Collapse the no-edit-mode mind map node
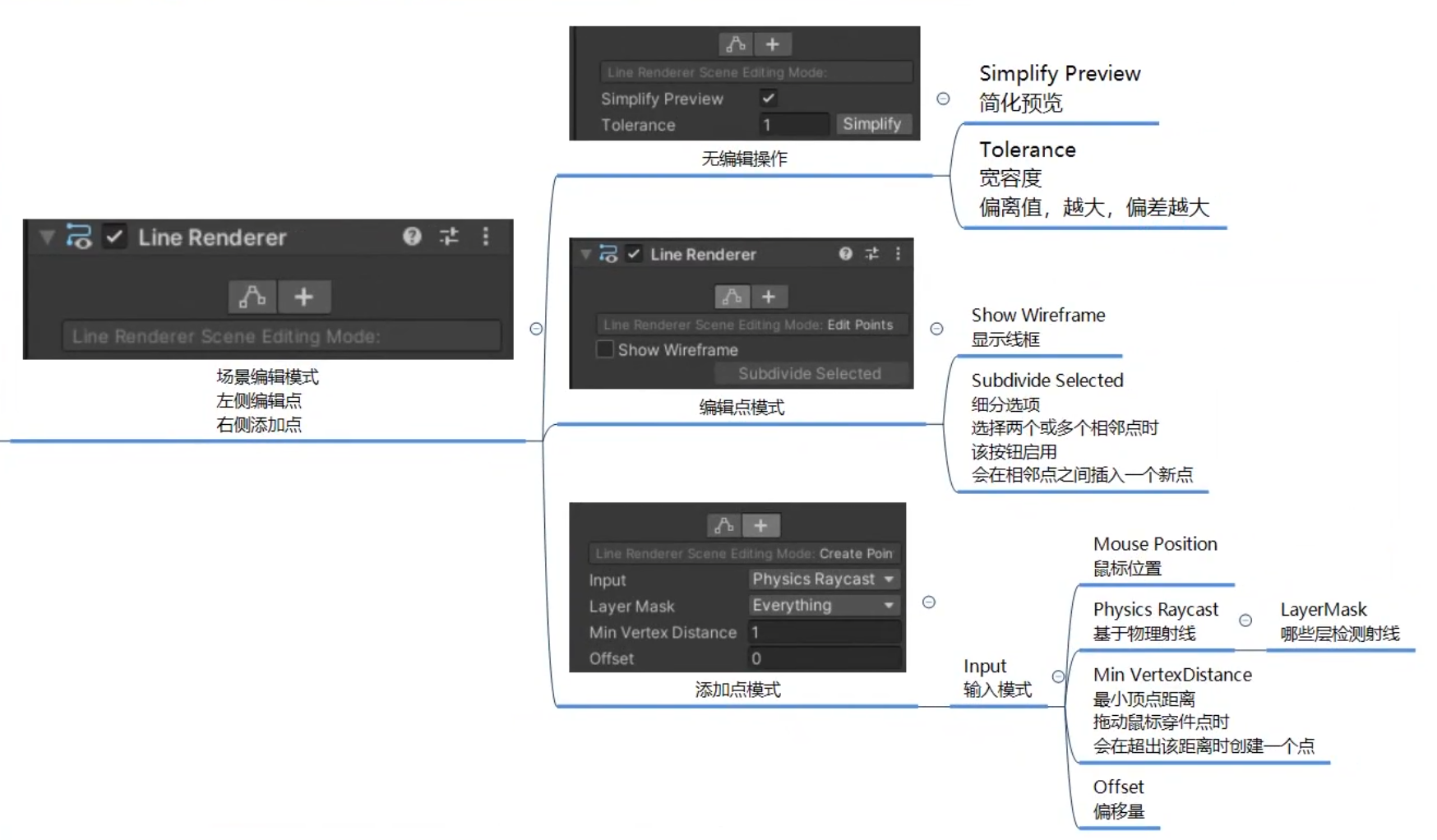The image size is (1437, 840). click(943, 99)
